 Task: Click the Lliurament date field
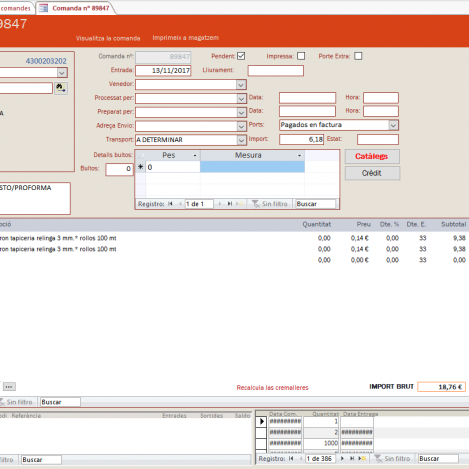click(276, 71)
